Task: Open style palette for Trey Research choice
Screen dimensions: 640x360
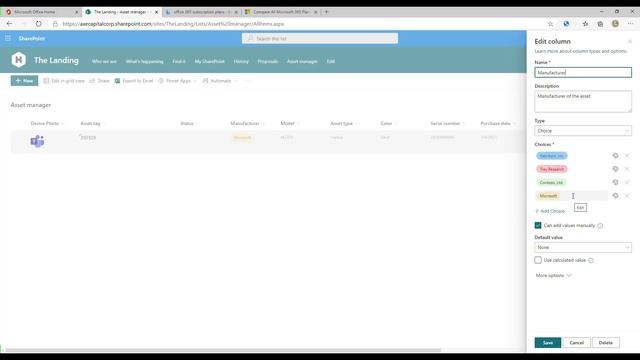Action: pos(615,169)
